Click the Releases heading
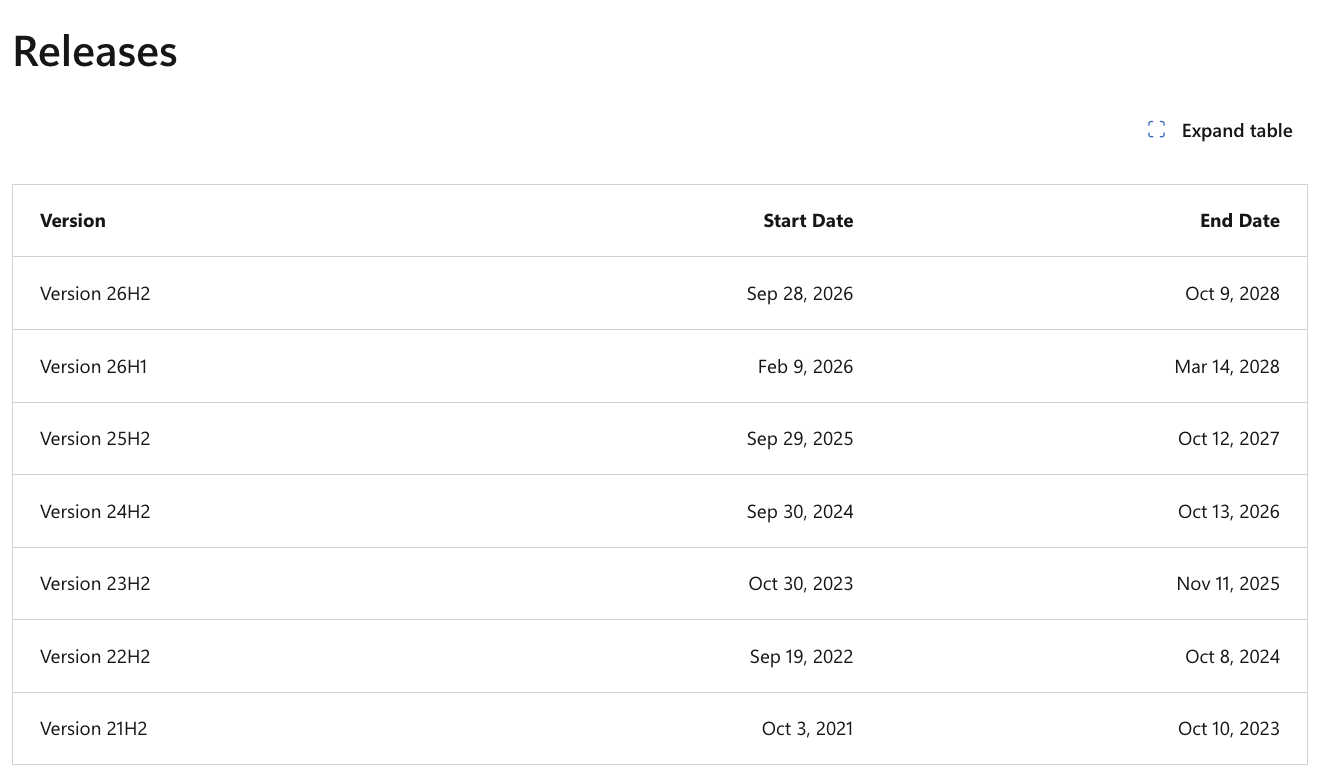This screenshot has width=1320, height=775. point(95,51)
